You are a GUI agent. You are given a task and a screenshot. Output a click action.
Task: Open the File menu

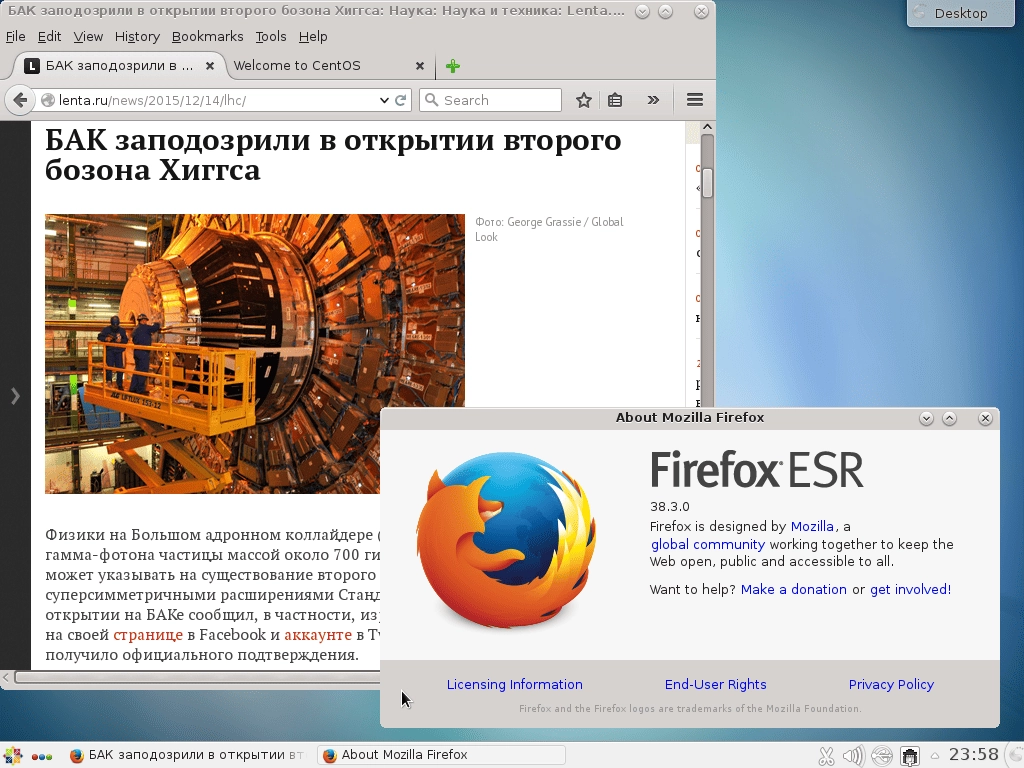pos(15,37)
